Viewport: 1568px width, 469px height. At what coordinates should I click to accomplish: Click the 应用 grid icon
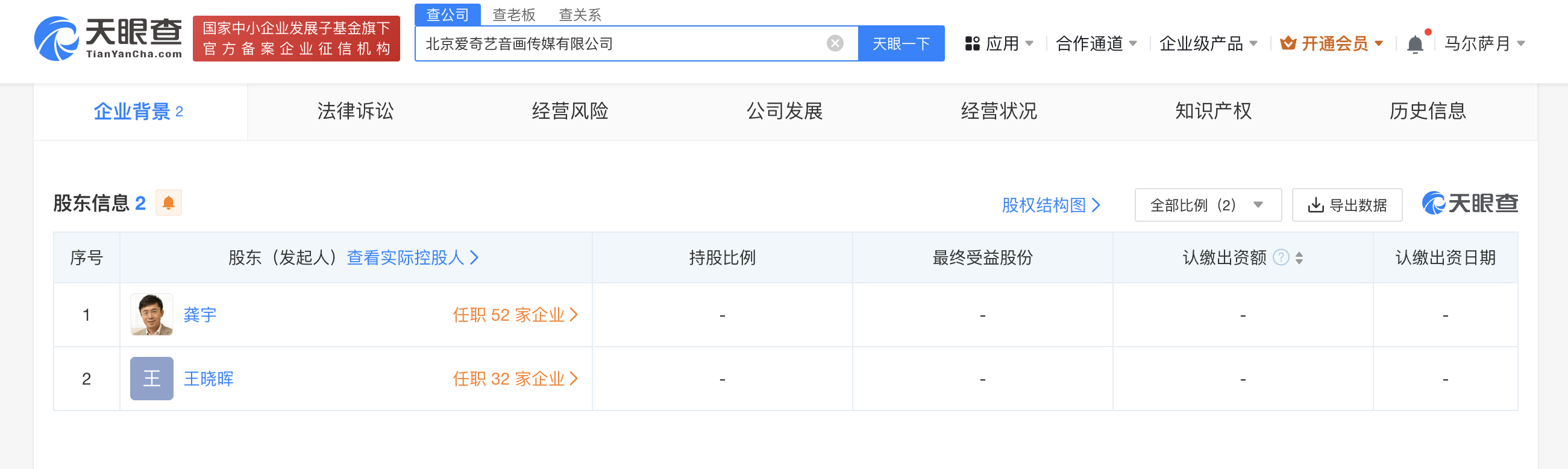[972, 44]
